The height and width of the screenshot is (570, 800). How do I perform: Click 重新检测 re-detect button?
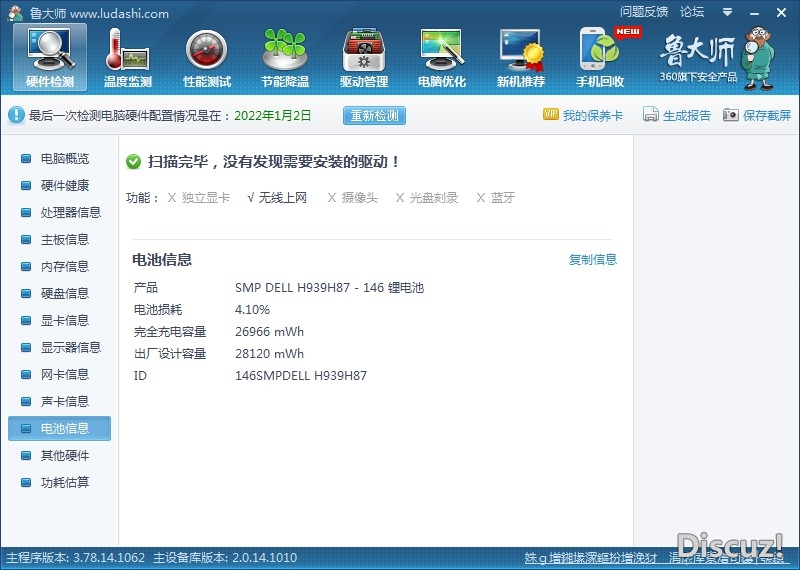(374, 116)
